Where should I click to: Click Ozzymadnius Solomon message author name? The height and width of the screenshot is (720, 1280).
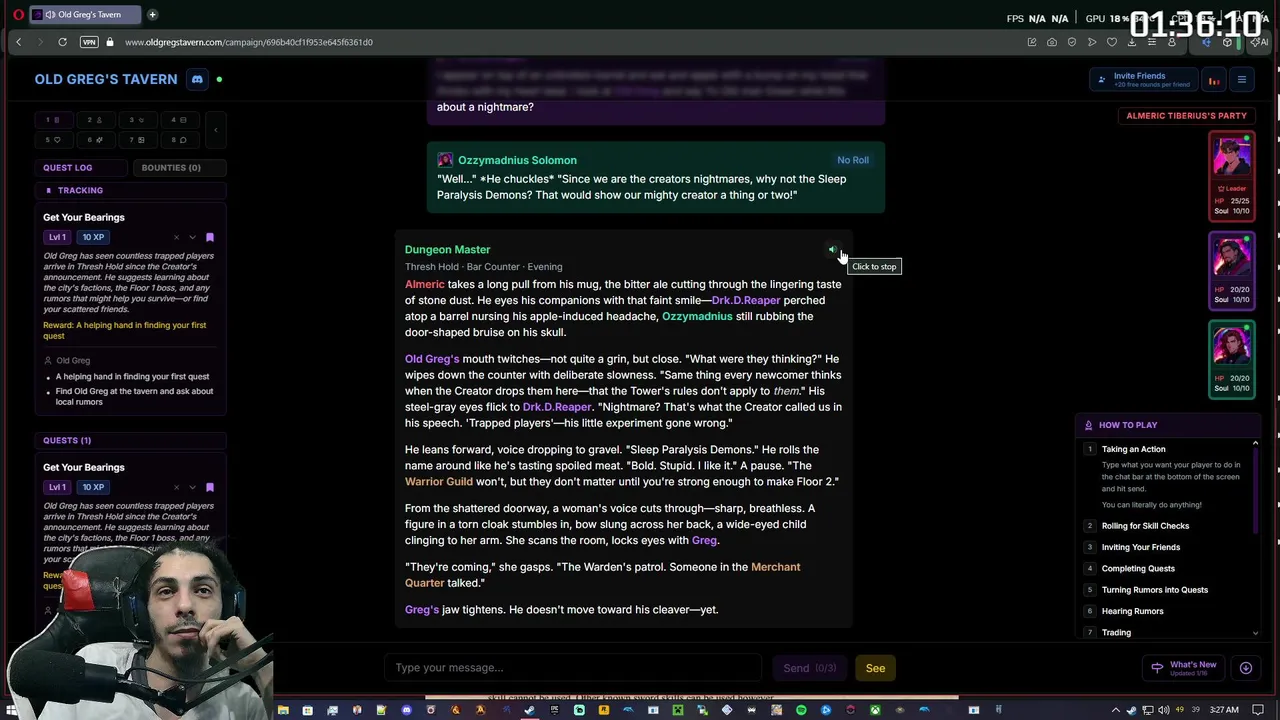[517, 160]
